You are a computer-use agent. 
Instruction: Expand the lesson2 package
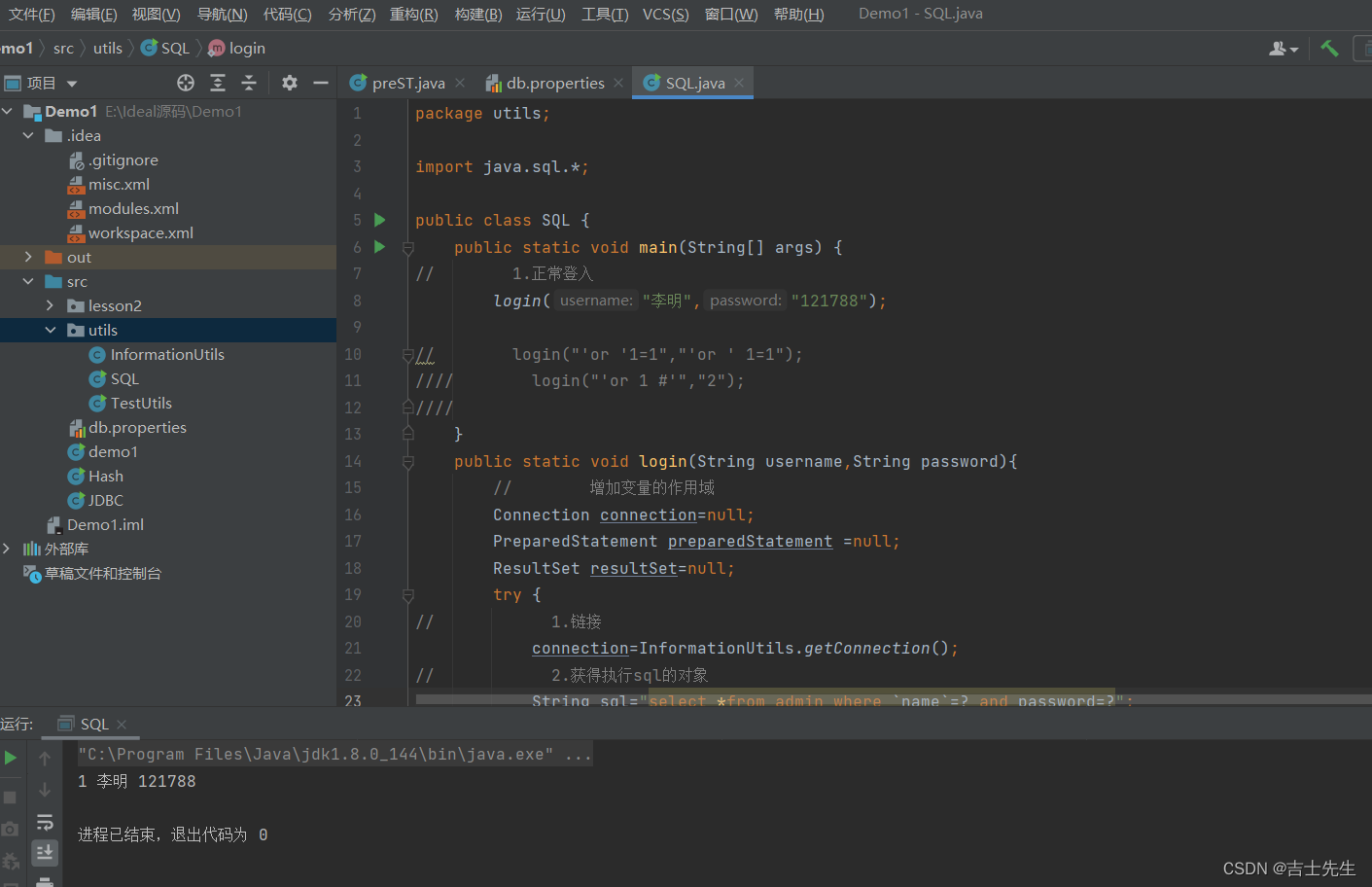coord(51,305)
